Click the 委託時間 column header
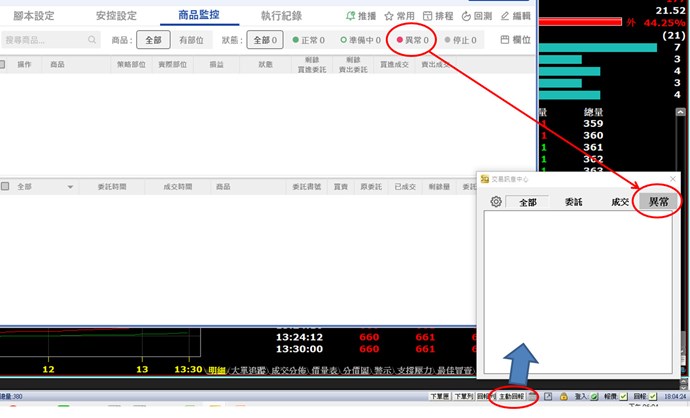This screenshot has height=418, width=690. click(112, 187)
